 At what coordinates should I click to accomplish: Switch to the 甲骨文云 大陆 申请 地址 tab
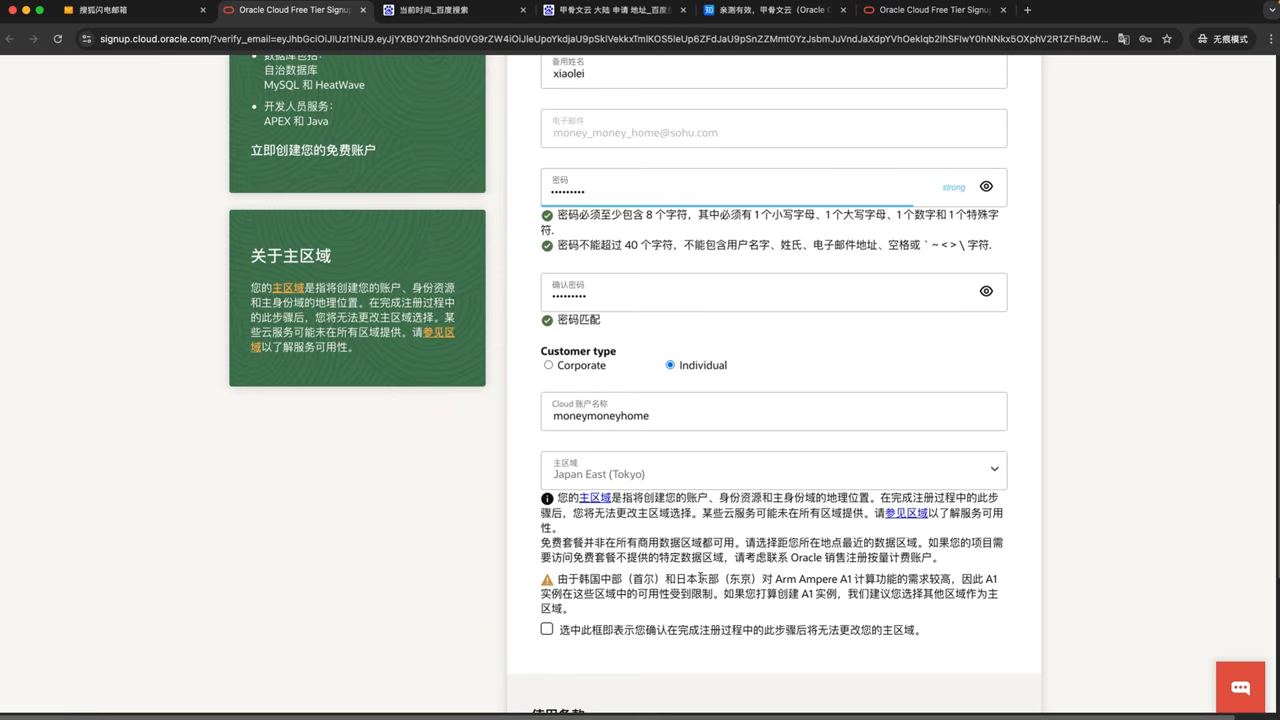coord(613,10)
